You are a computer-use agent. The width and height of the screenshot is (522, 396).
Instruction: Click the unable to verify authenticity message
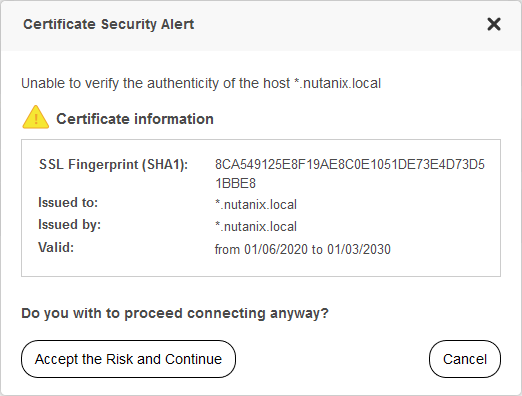201,83
